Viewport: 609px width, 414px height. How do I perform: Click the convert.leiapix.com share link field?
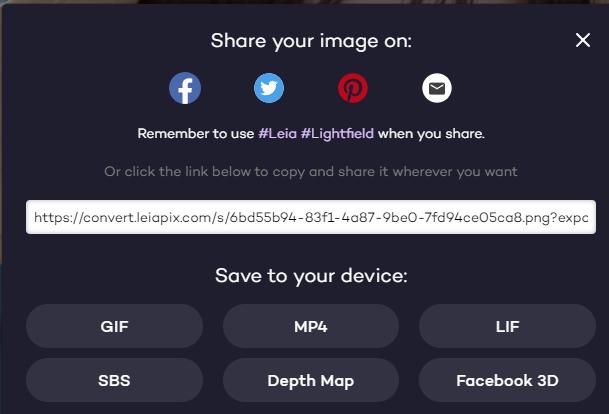pyautogui.click(x=311, y=217)
